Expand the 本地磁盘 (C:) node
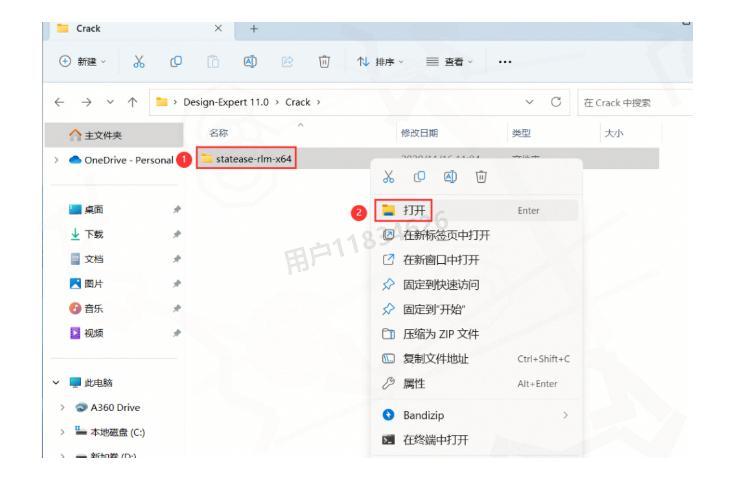The height and width of the screenshot is (480, 733). (x=62, y=432)
